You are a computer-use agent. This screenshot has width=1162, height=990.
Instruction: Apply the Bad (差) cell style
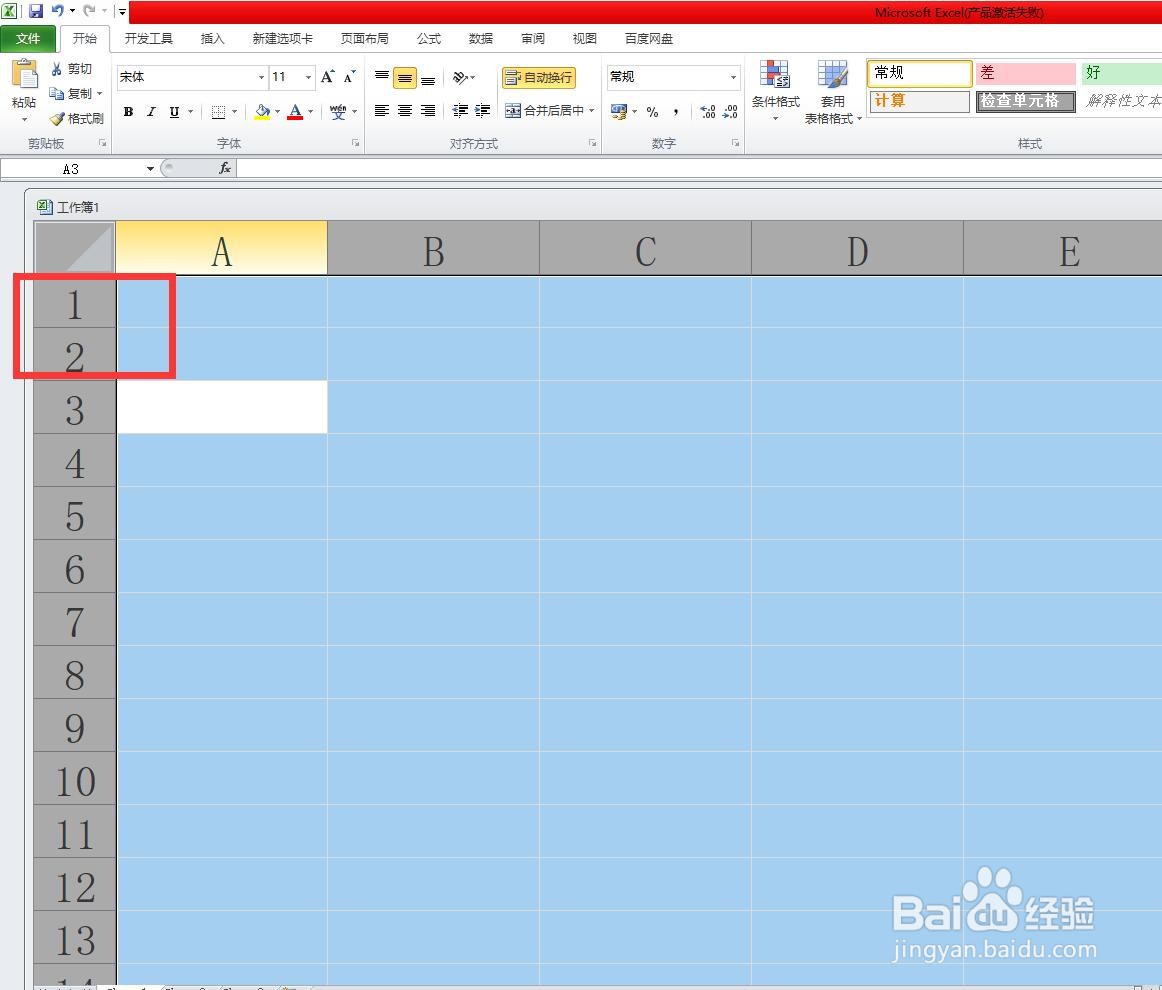(1025, 73)
